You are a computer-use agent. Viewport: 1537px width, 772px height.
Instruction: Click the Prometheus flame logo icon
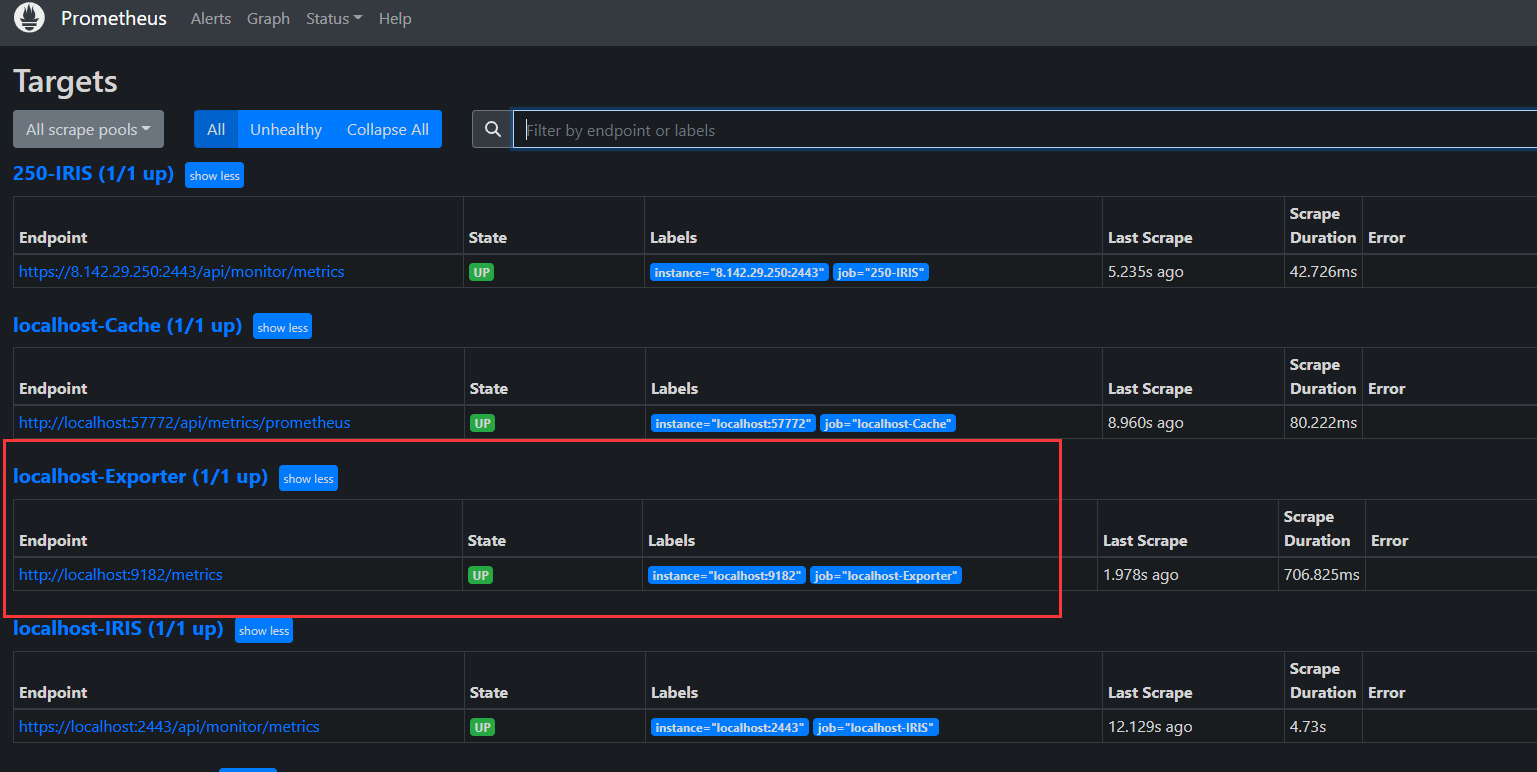(x=30, y=18)
